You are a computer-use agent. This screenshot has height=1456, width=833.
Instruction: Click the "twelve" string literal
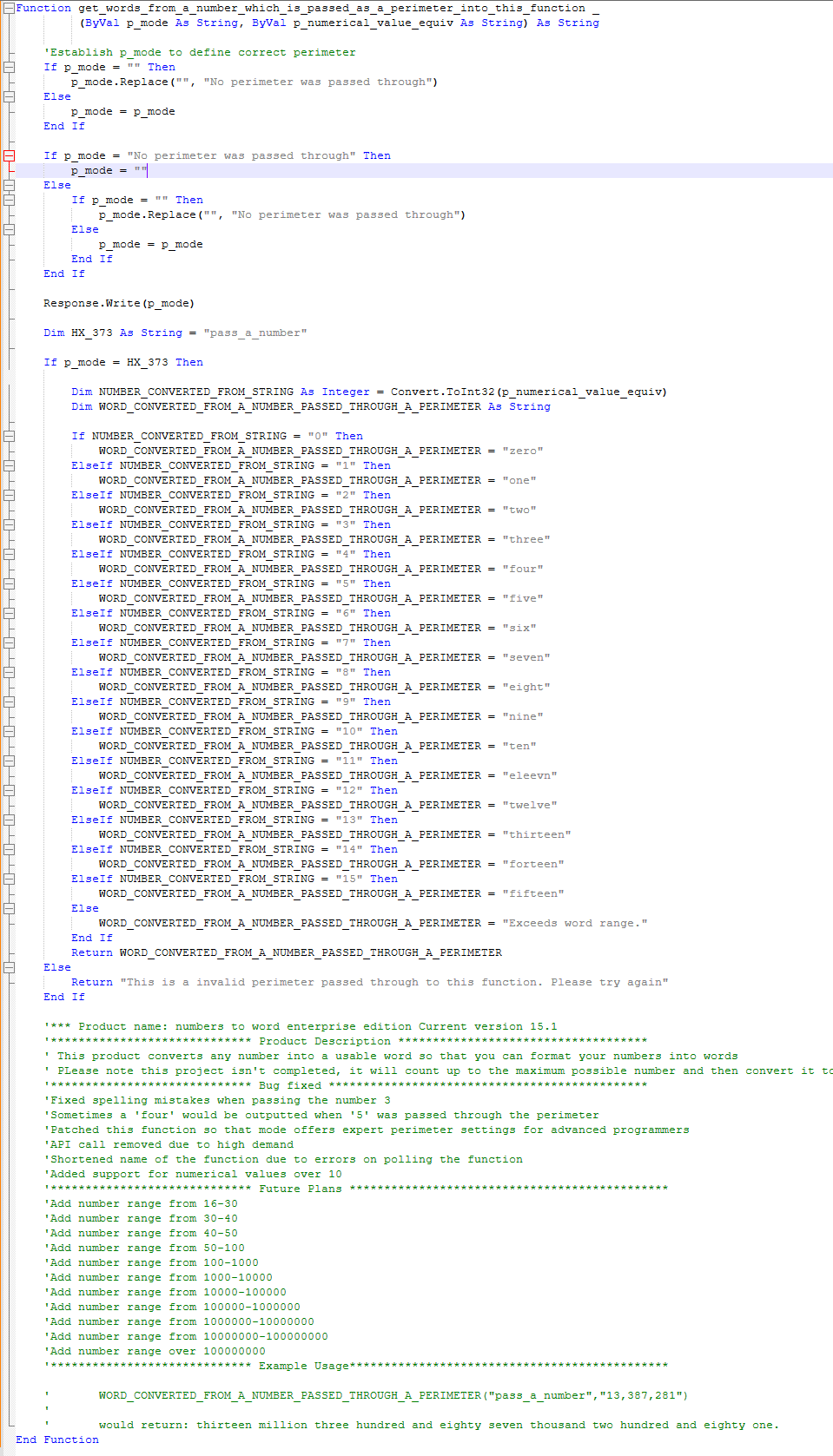(x=529, y=805)
